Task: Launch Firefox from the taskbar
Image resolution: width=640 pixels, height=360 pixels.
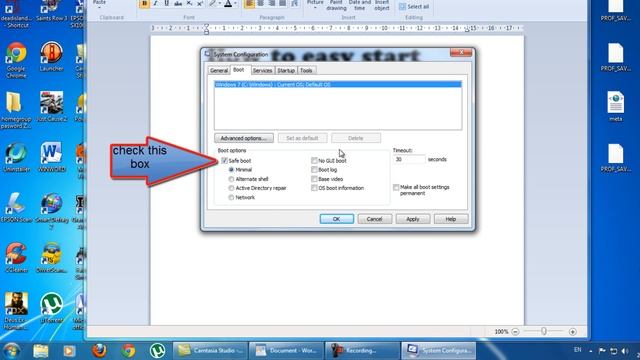Action: point(99,351)
